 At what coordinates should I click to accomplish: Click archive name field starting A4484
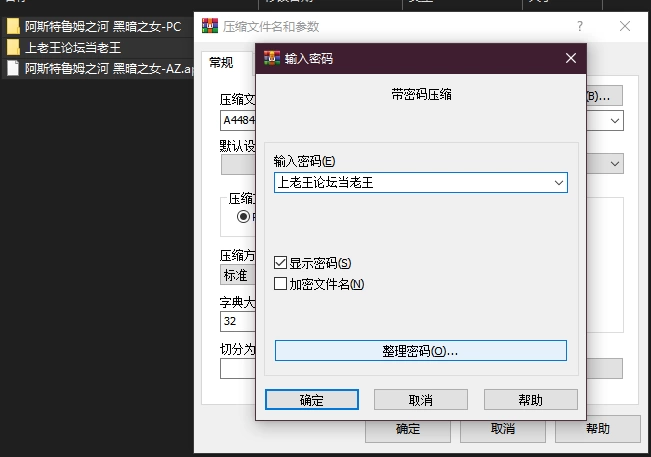pyautogui.click(x=238, y=120)
